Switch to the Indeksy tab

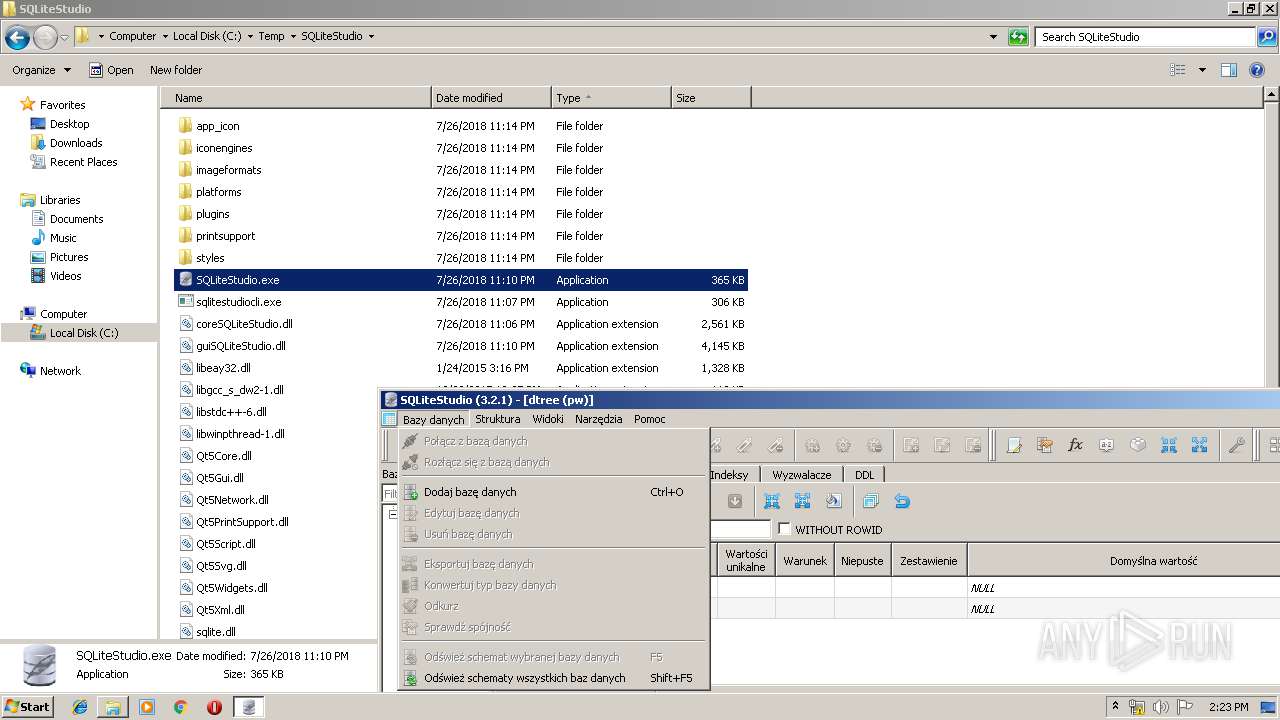point(730,475)
